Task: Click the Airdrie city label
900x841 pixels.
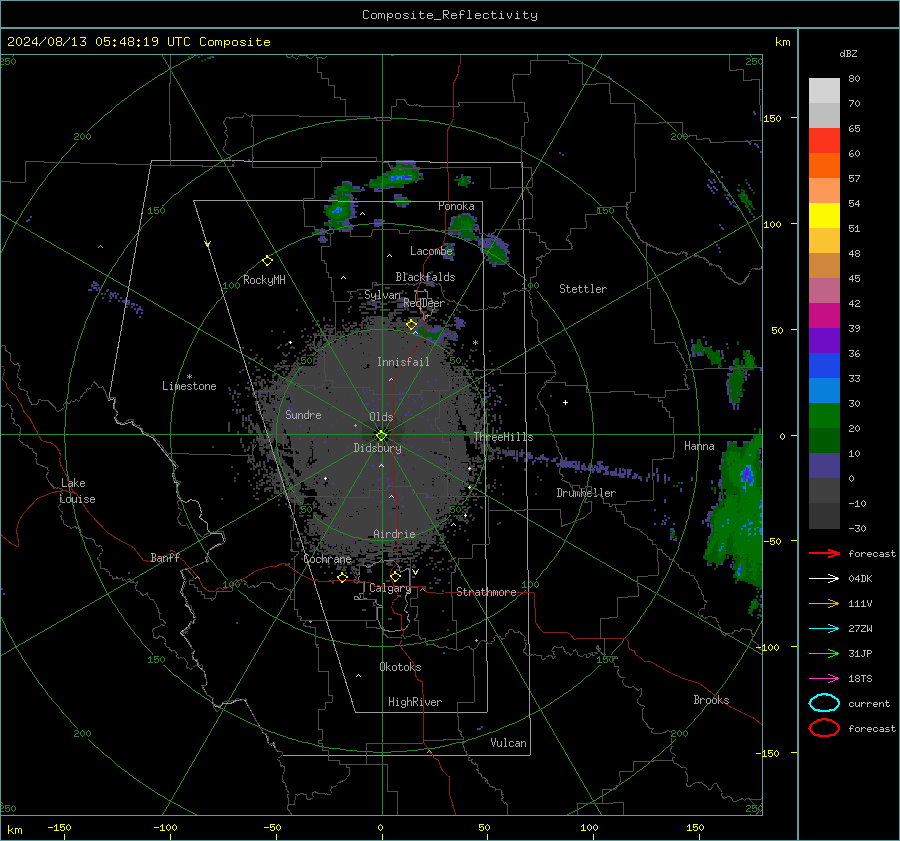Action: (x=394, y=534)
